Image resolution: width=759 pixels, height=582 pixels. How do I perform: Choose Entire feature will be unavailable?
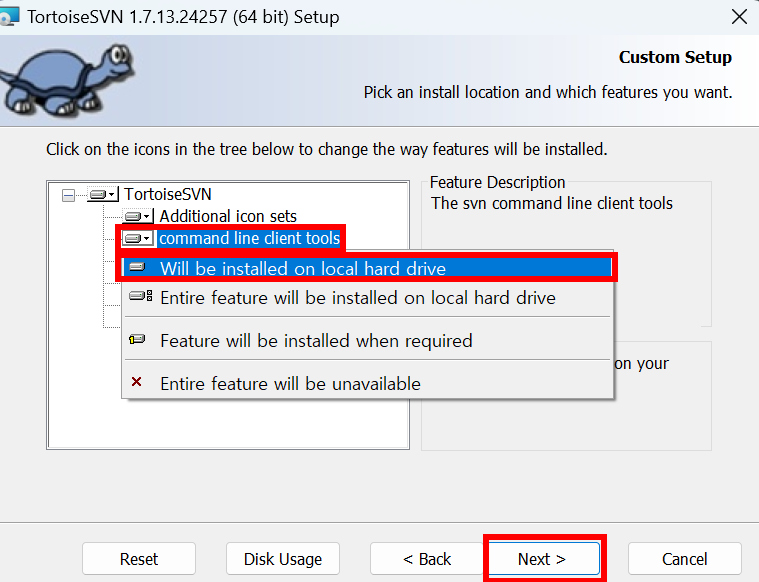pyautogui.click(x=368, y=383)
